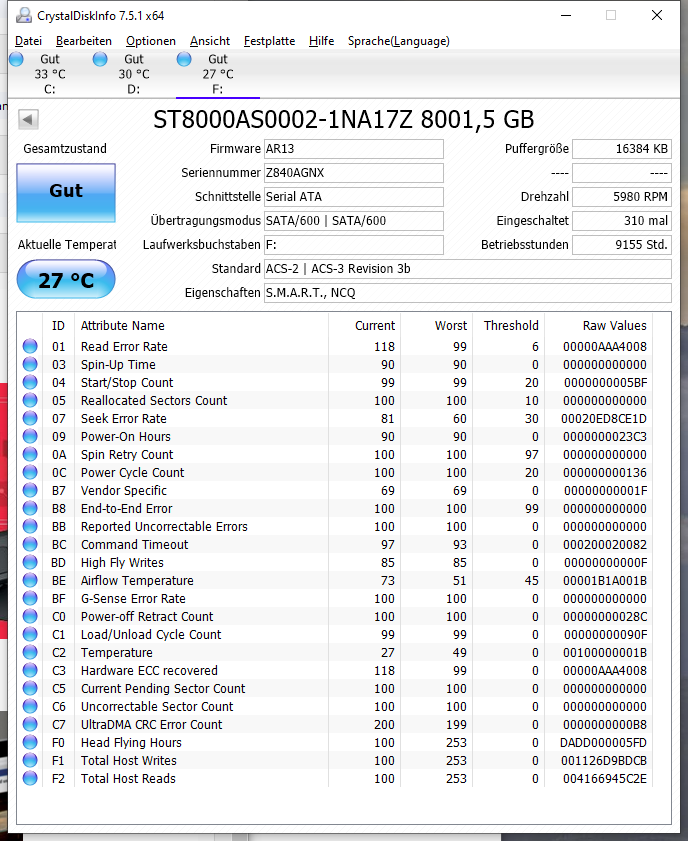Click status orb for Airflow Temperature
The image size is (688, 841).
pyautogui.click(x=30, y=580)
